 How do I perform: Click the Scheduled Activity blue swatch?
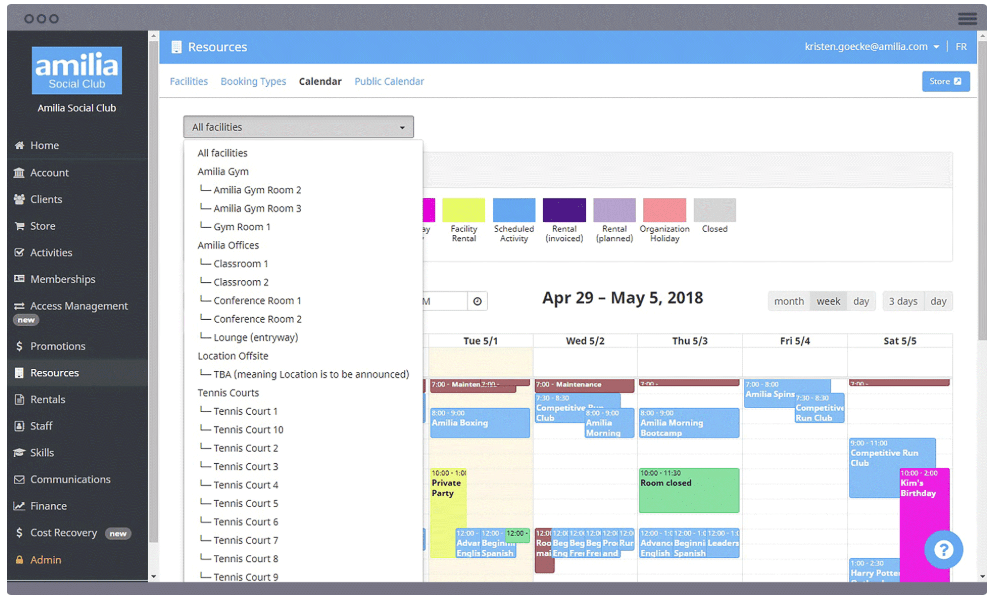pyautogui.click(x=514, y=210)
